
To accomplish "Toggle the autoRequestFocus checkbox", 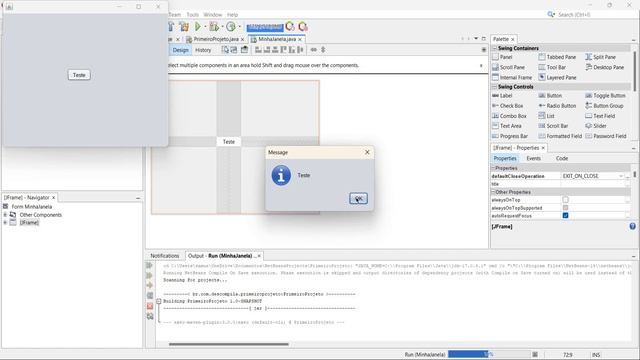I will coord(565,216).
